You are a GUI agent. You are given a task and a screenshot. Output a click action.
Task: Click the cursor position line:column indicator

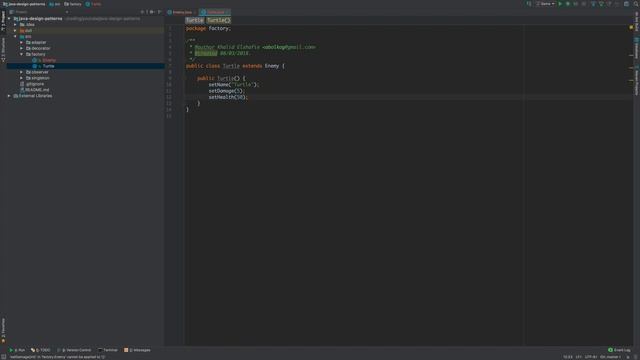point(568,357)
